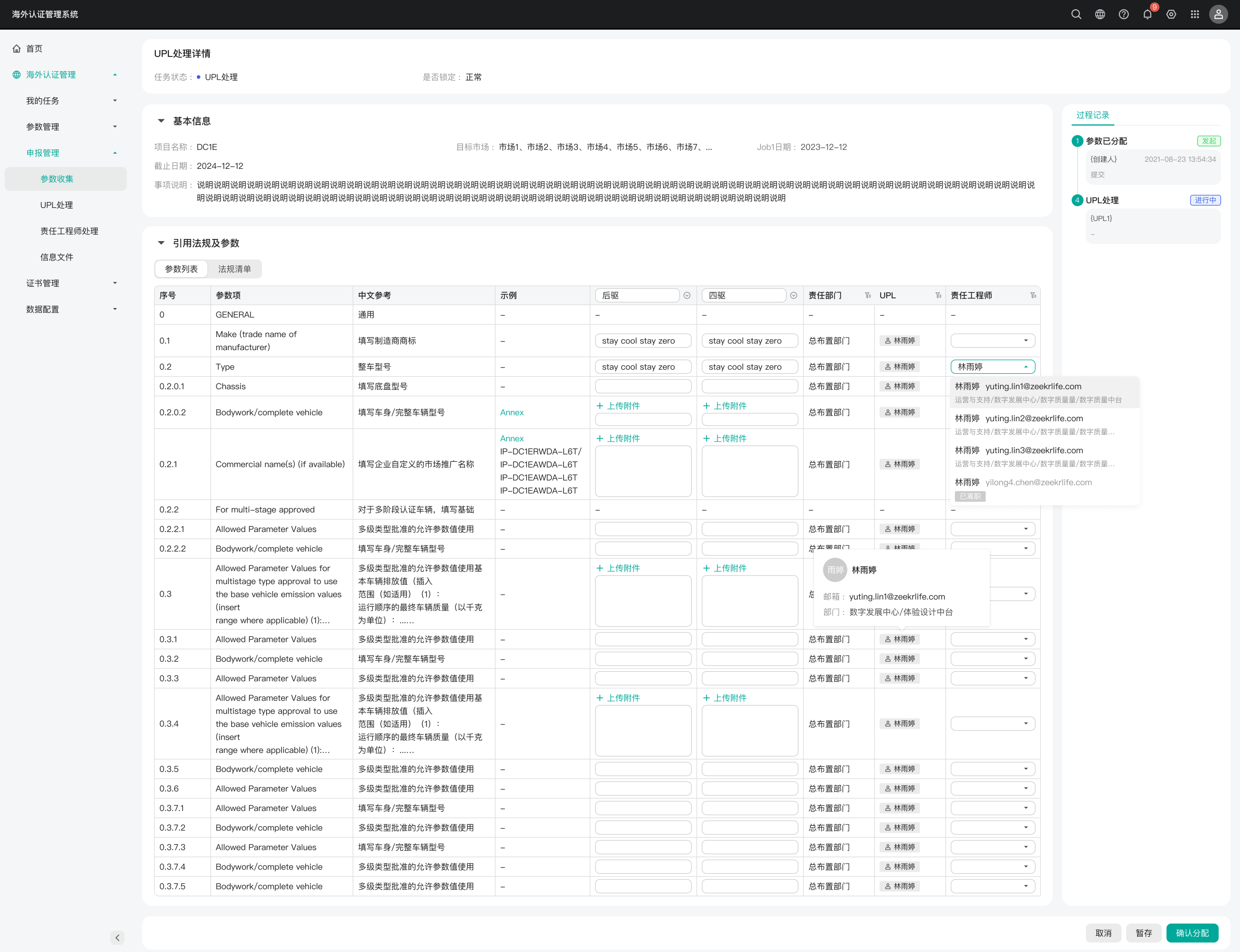Open the search icon in top bar
This screenshot has width=1240, height=952.
1076,14
